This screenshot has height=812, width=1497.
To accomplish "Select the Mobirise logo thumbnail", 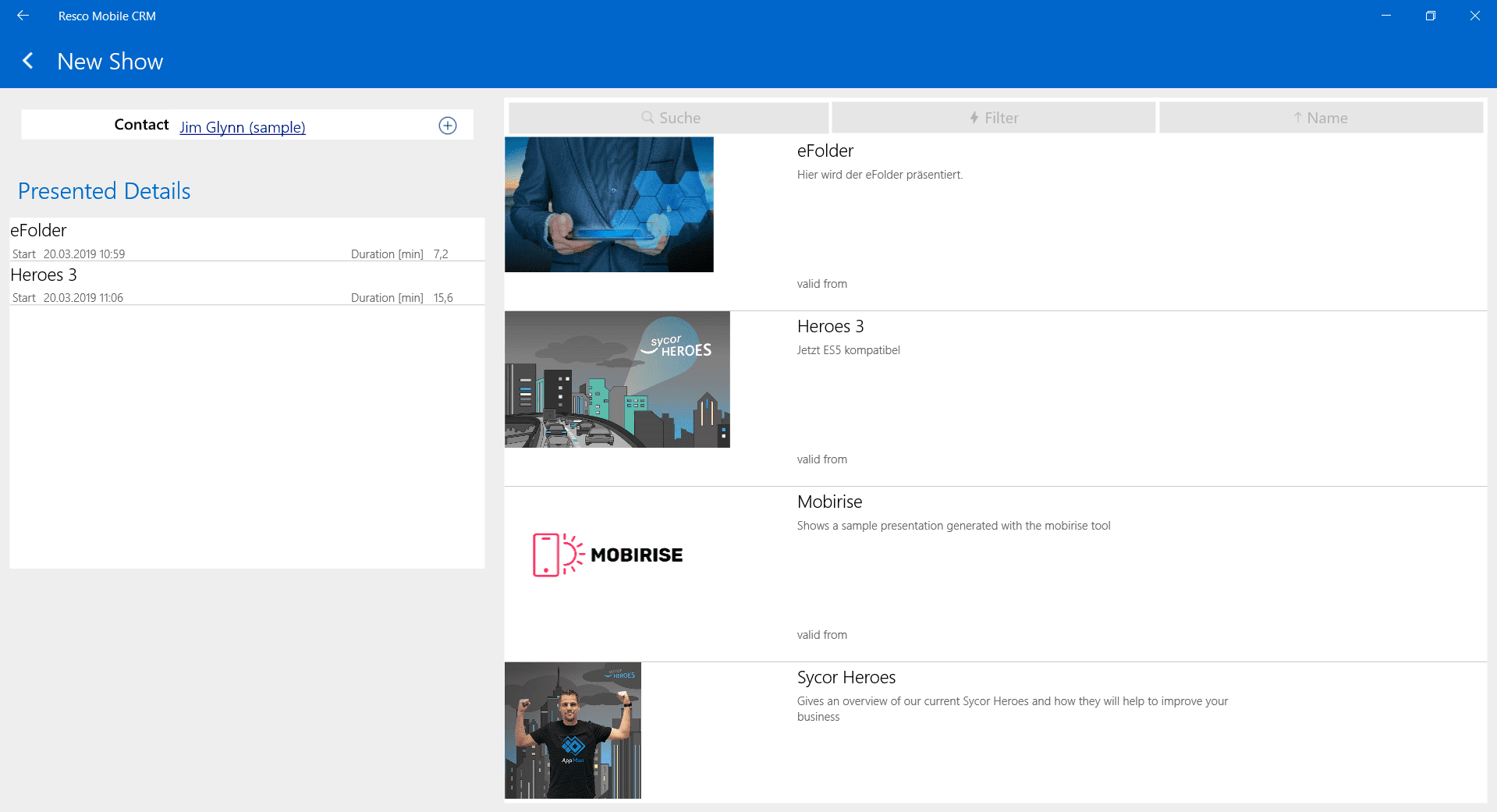I will tap(608, 555).
